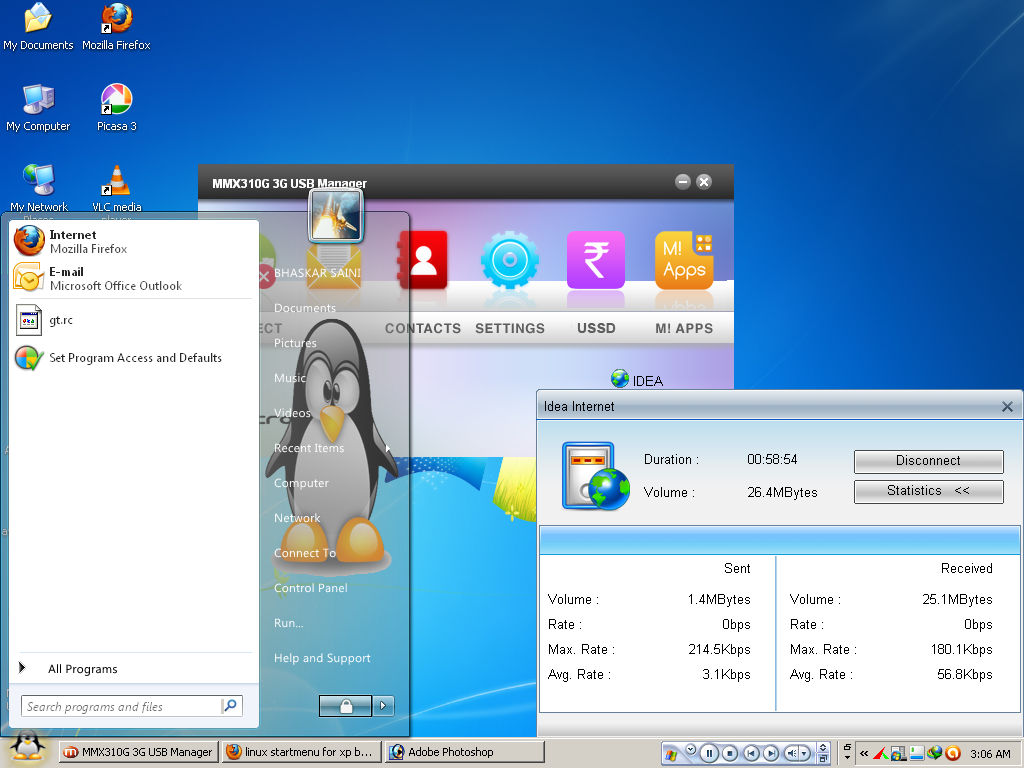
Task: Collapse the Statistics panel via Statistics << button
Action: (928, 491)
